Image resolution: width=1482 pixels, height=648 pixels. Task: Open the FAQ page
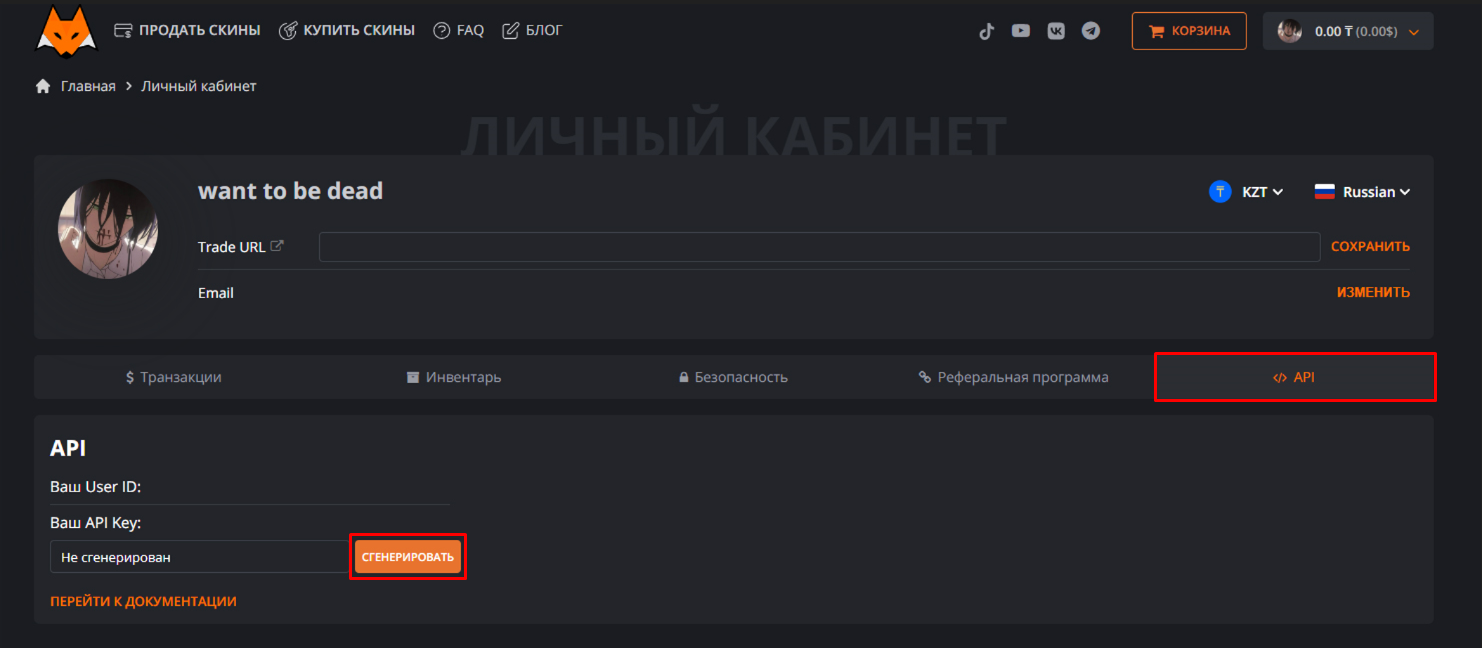pyautogui.click(x=458, y=30)
